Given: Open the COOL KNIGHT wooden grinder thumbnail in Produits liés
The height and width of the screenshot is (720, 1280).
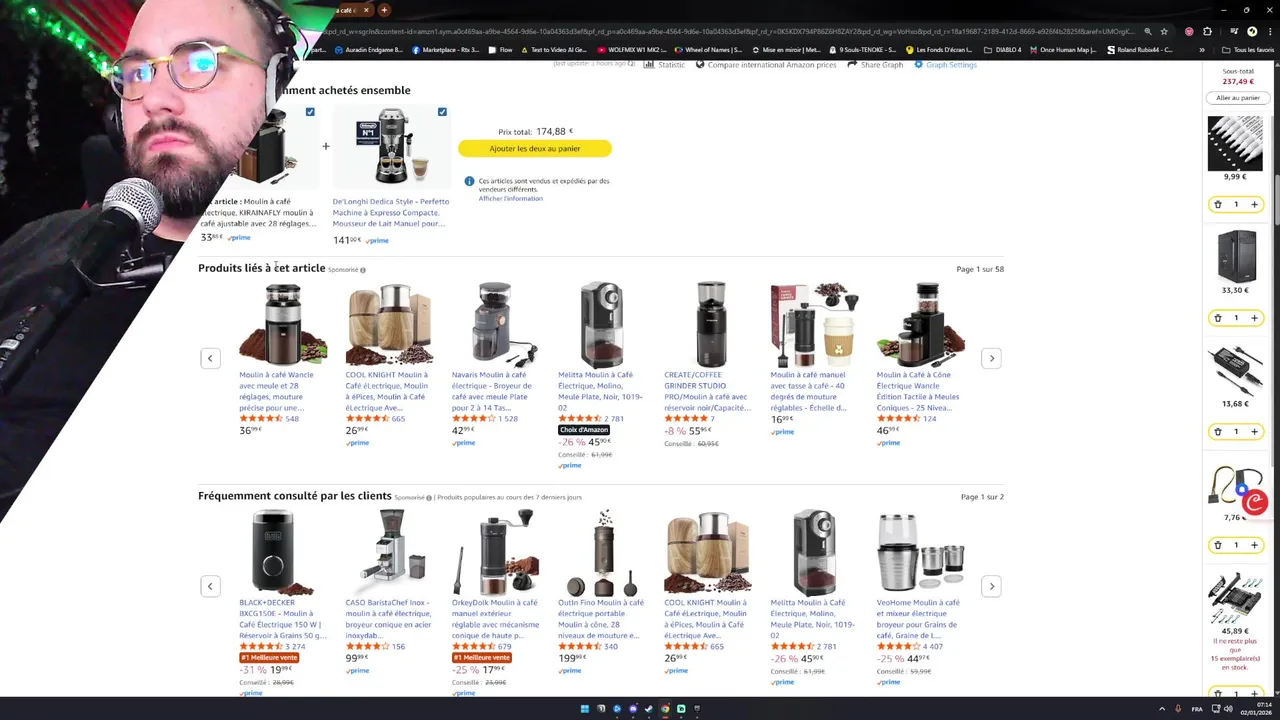Looking at the screenshot, I should click(389, 324).
